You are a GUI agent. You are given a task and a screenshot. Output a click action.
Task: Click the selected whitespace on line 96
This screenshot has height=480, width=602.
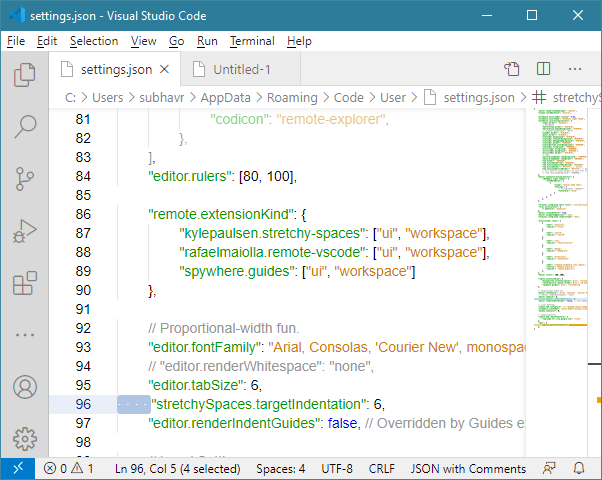click(x=134, y=404)
